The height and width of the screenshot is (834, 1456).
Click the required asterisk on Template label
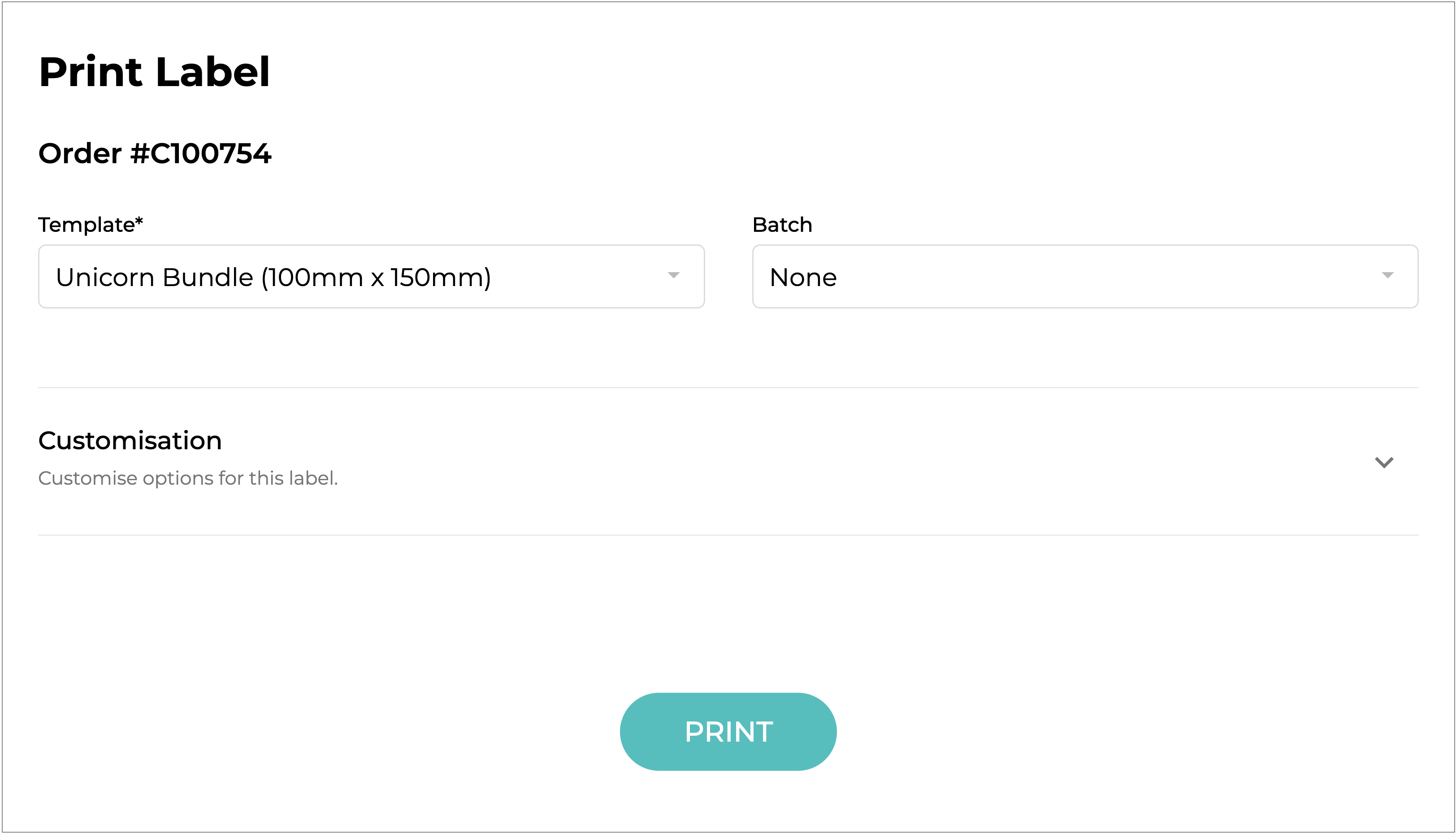coord(139,220)
